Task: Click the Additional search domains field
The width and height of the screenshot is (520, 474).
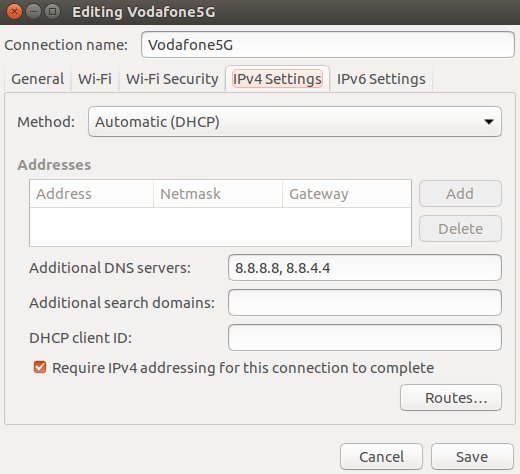Action: (365, 303)
